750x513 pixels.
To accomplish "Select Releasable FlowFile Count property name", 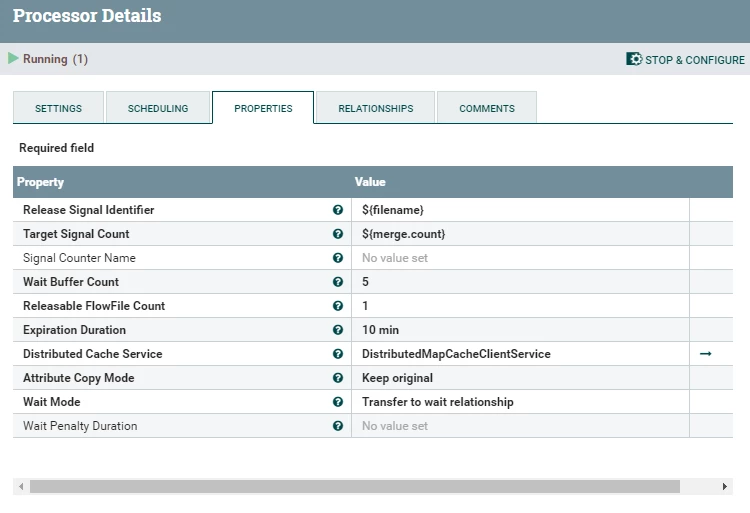I will (94, 306).
